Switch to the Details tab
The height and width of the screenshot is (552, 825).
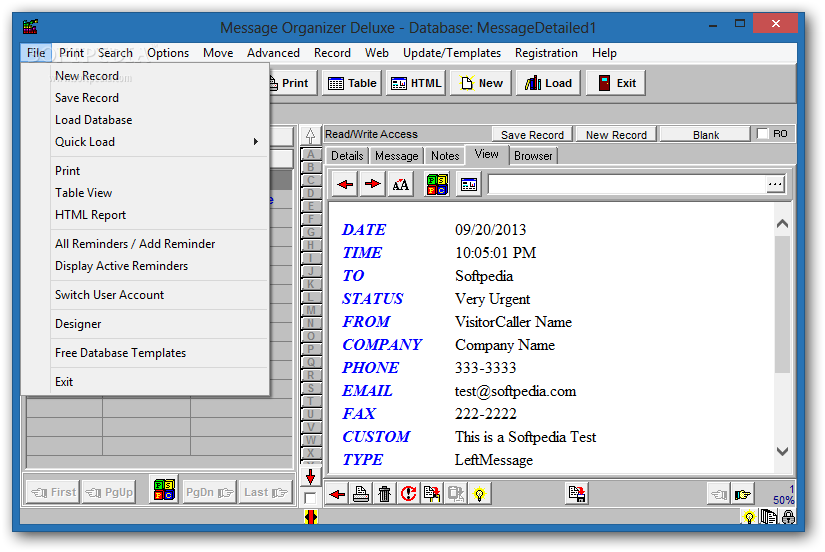[347, 156]
